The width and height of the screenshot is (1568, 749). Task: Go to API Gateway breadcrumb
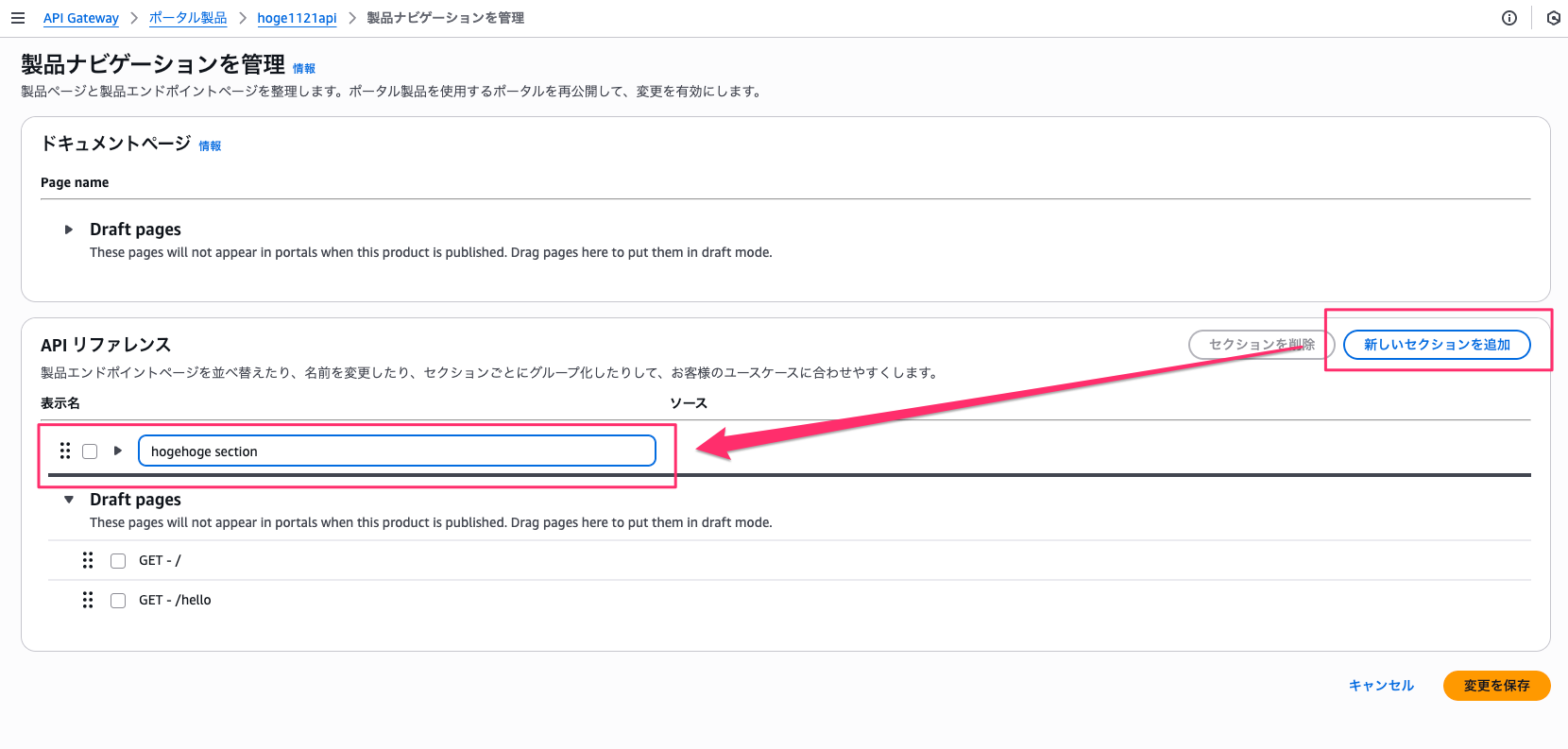pos(81,18)
